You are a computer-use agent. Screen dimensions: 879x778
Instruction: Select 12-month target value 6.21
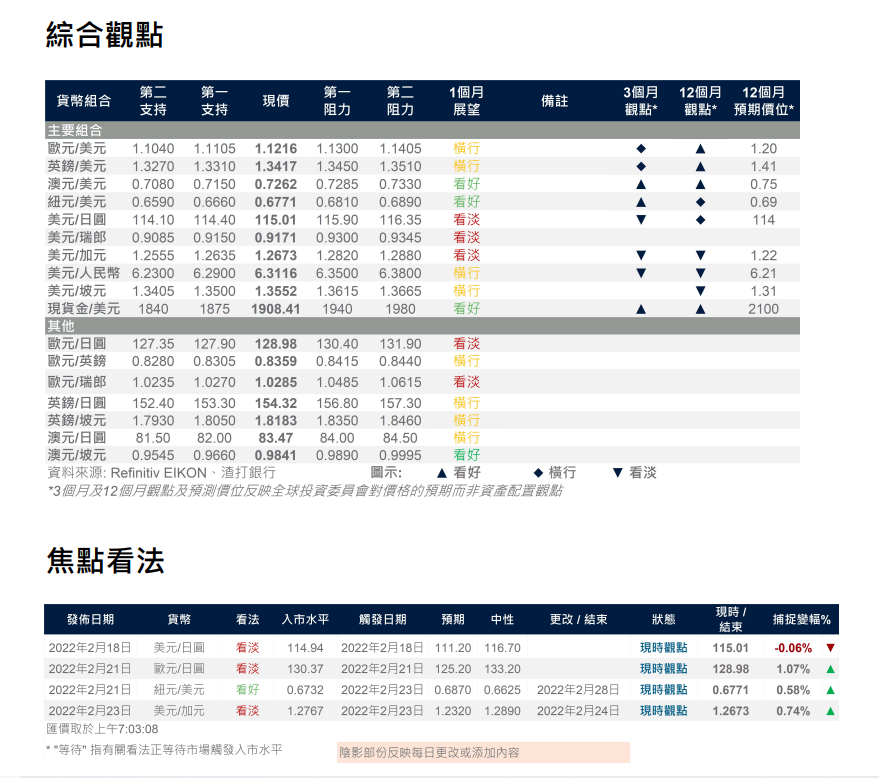pyautogui.click(x=764, y=274)
